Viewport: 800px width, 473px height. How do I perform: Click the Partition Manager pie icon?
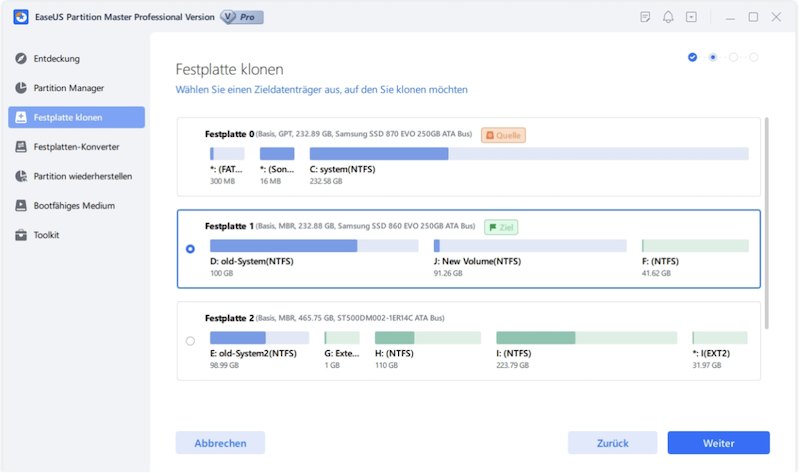[21, 88]
